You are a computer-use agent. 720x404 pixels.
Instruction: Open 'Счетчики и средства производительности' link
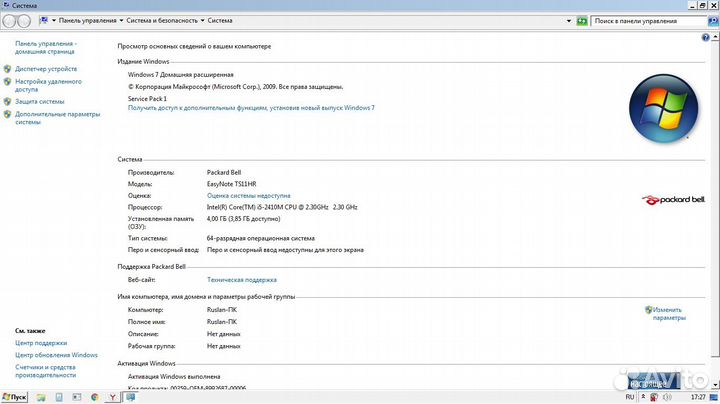click(45, 371)
